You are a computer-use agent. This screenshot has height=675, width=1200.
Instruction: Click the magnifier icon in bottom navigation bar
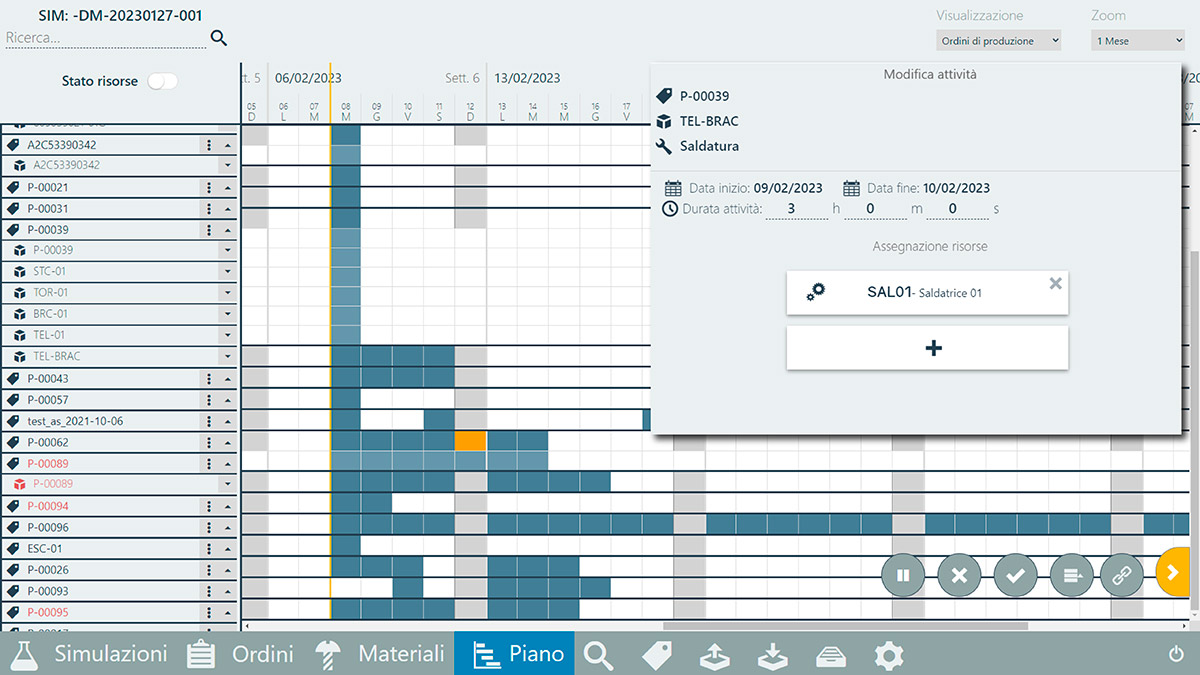[598, 655]
